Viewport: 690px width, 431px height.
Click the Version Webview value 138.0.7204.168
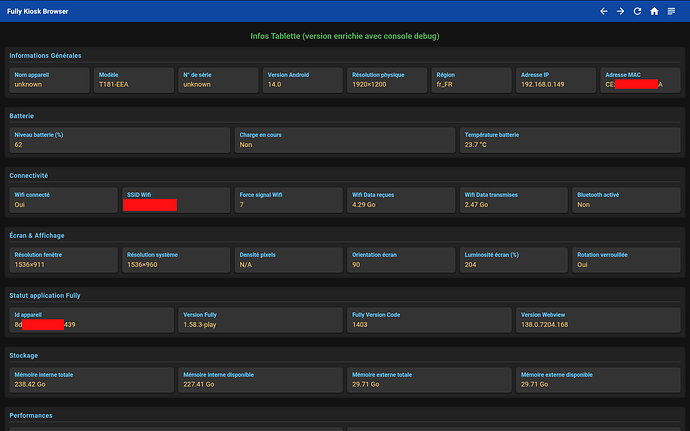pyautogui.click(x=545, y=324)
